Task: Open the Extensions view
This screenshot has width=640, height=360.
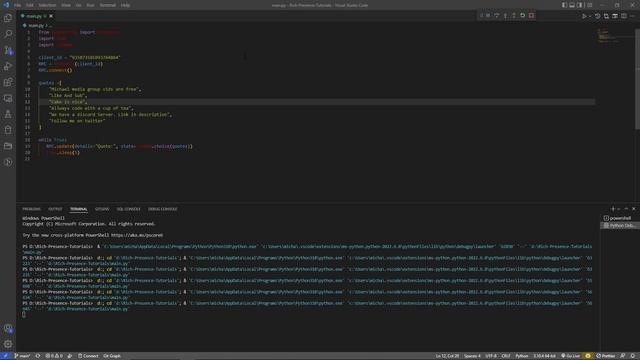Action: pos(8,82)
